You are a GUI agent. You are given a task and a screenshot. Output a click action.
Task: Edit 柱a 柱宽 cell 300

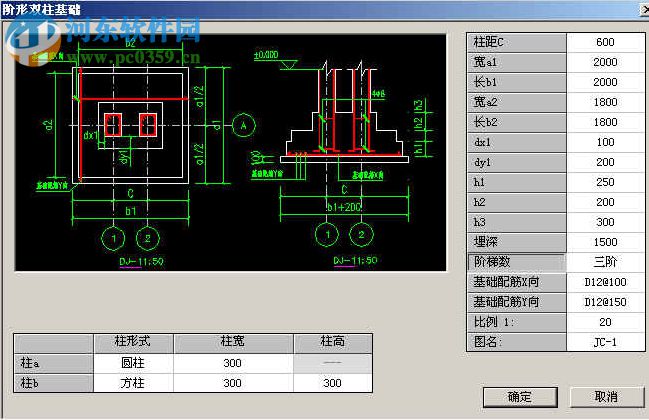tap(233, 363)
